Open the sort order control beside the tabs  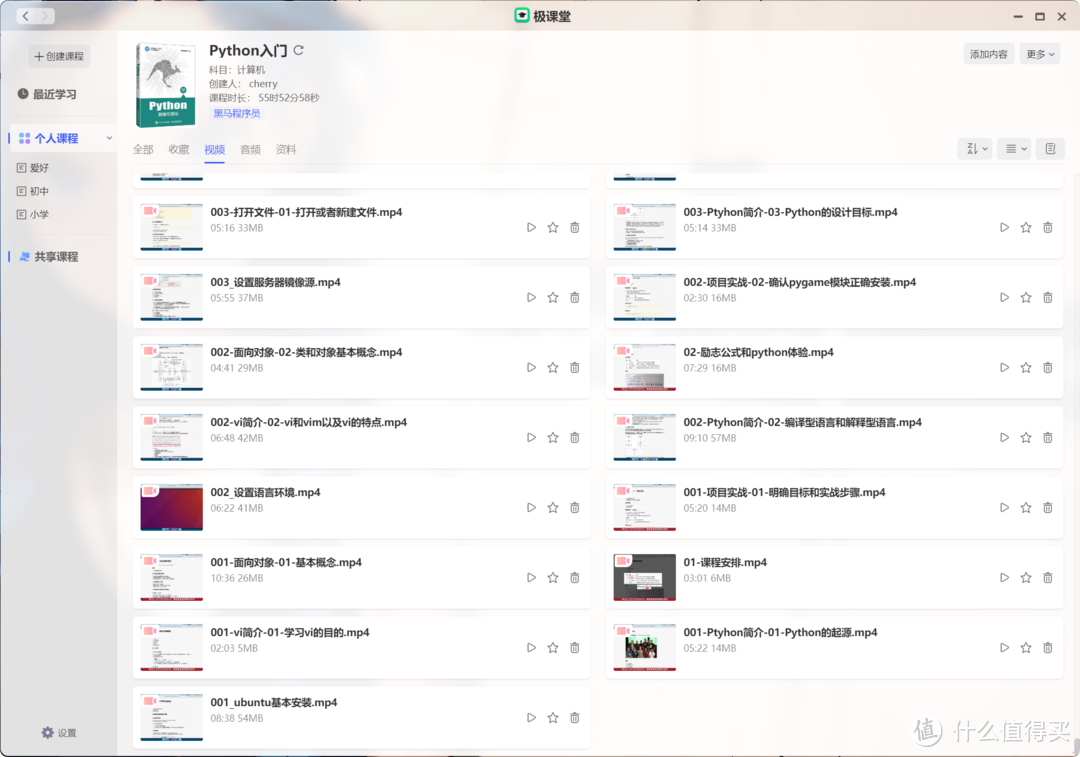point(974,148)
